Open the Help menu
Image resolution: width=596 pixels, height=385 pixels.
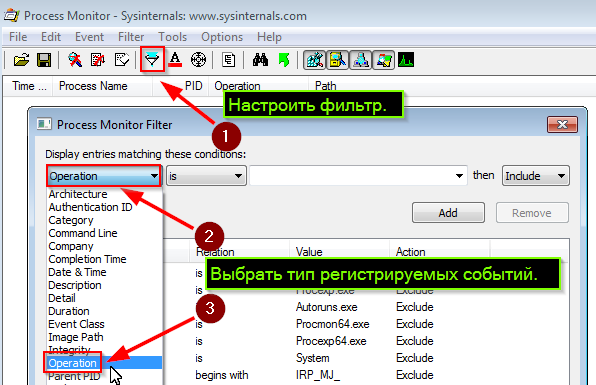269,37
